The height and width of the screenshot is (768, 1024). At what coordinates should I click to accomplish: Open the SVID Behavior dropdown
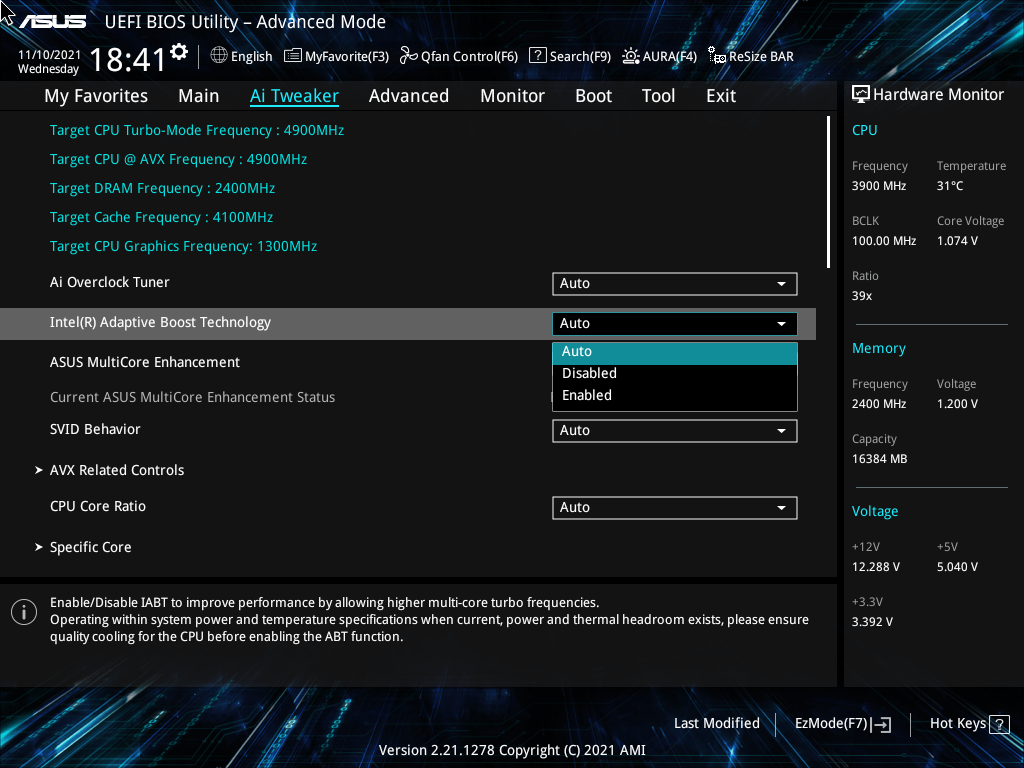pyautogui.click(x=675, y=431)
